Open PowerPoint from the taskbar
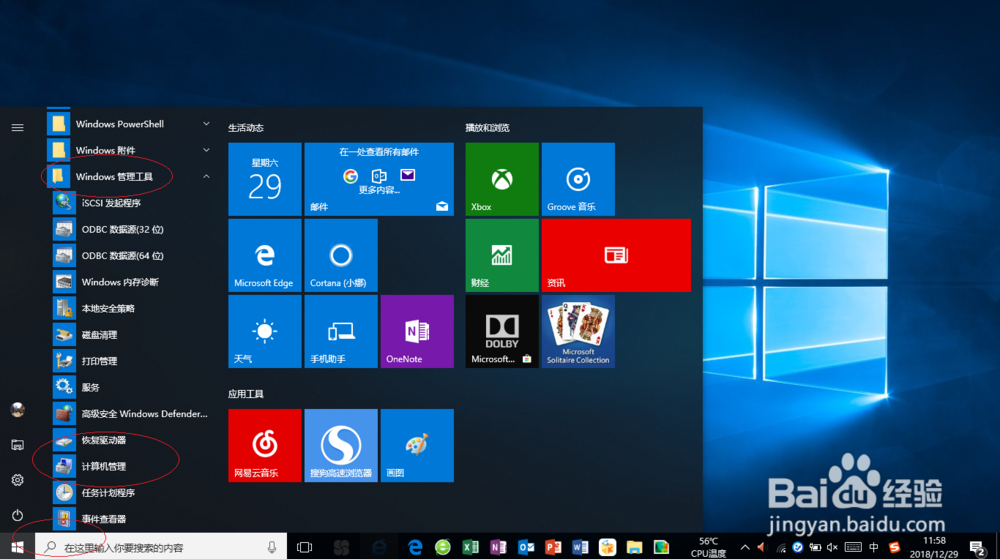 pyautogui.click(x=553, y=547)
